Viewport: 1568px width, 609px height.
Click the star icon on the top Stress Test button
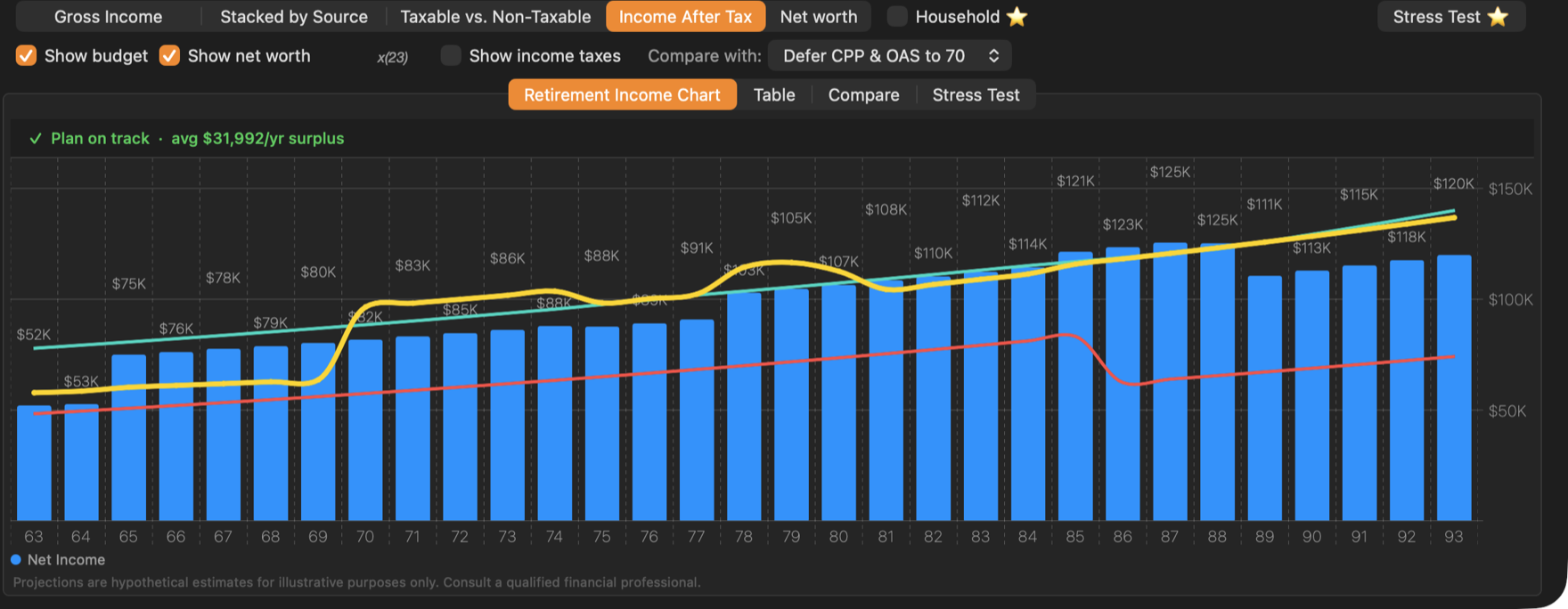[1498, 16]
